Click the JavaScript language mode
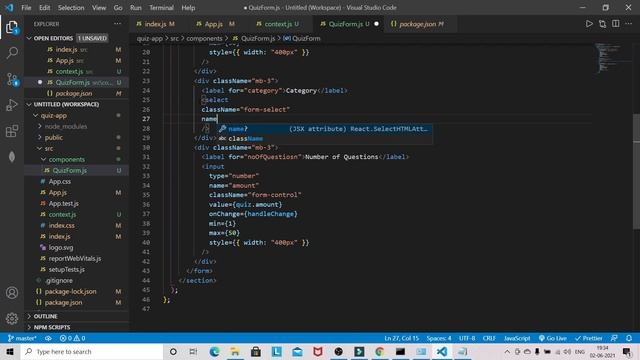Image resolution: width=640 pixels, height=360 pixels. [517, 338]
